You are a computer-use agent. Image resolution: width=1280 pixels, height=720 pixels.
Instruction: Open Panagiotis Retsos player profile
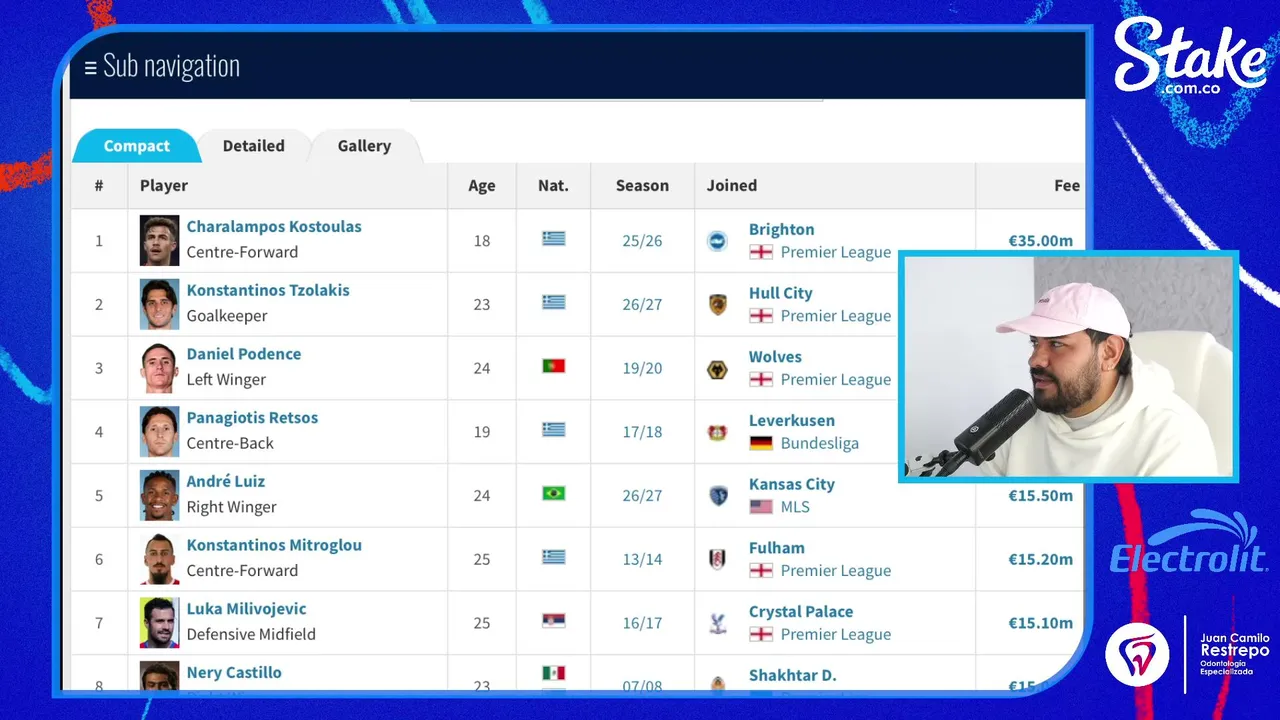coord(252,417)
